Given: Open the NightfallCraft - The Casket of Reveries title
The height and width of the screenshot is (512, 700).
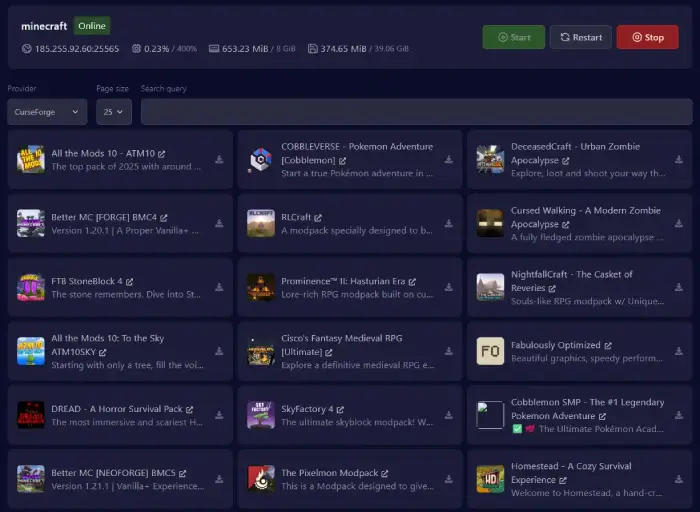Looking at the screenshot, I should point(571,281).
